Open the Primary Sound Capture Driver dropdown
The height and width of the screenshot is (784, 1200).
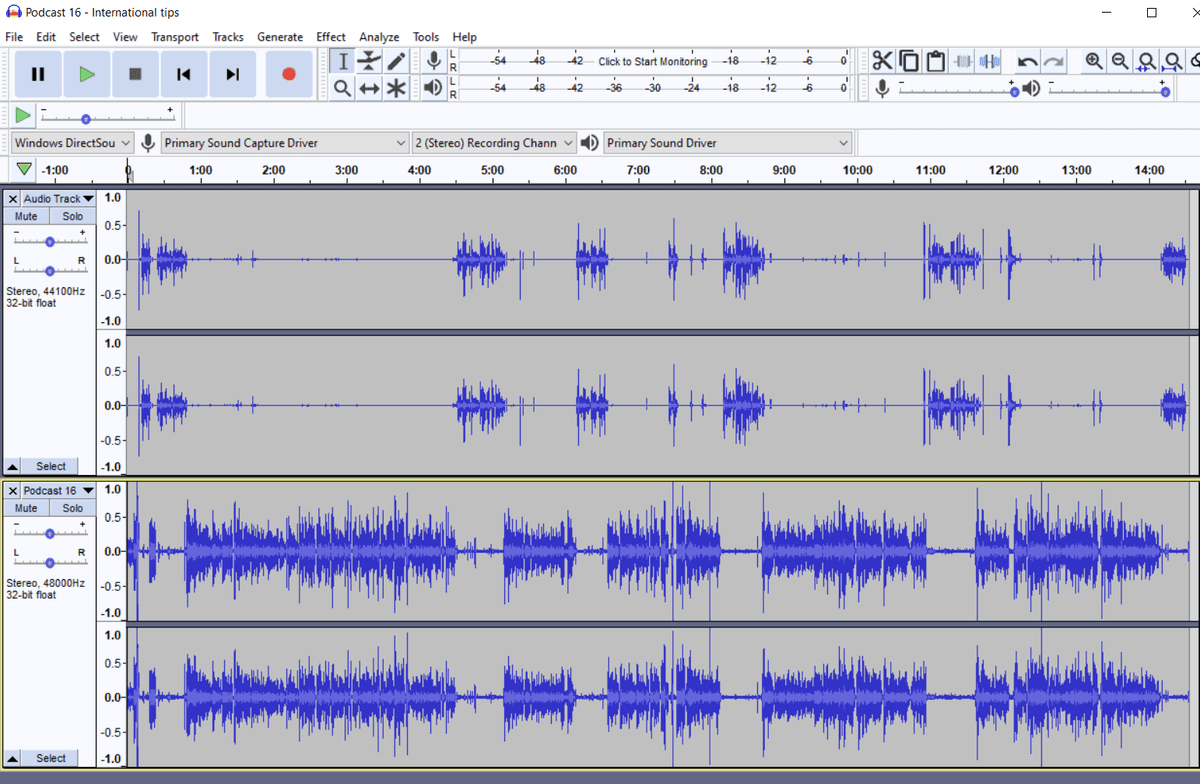285,143
